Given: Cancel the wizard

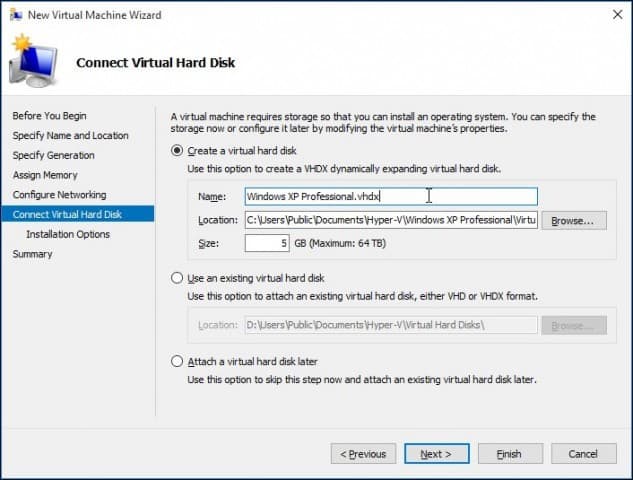Looking at the screenshot, I should point(583,454).
